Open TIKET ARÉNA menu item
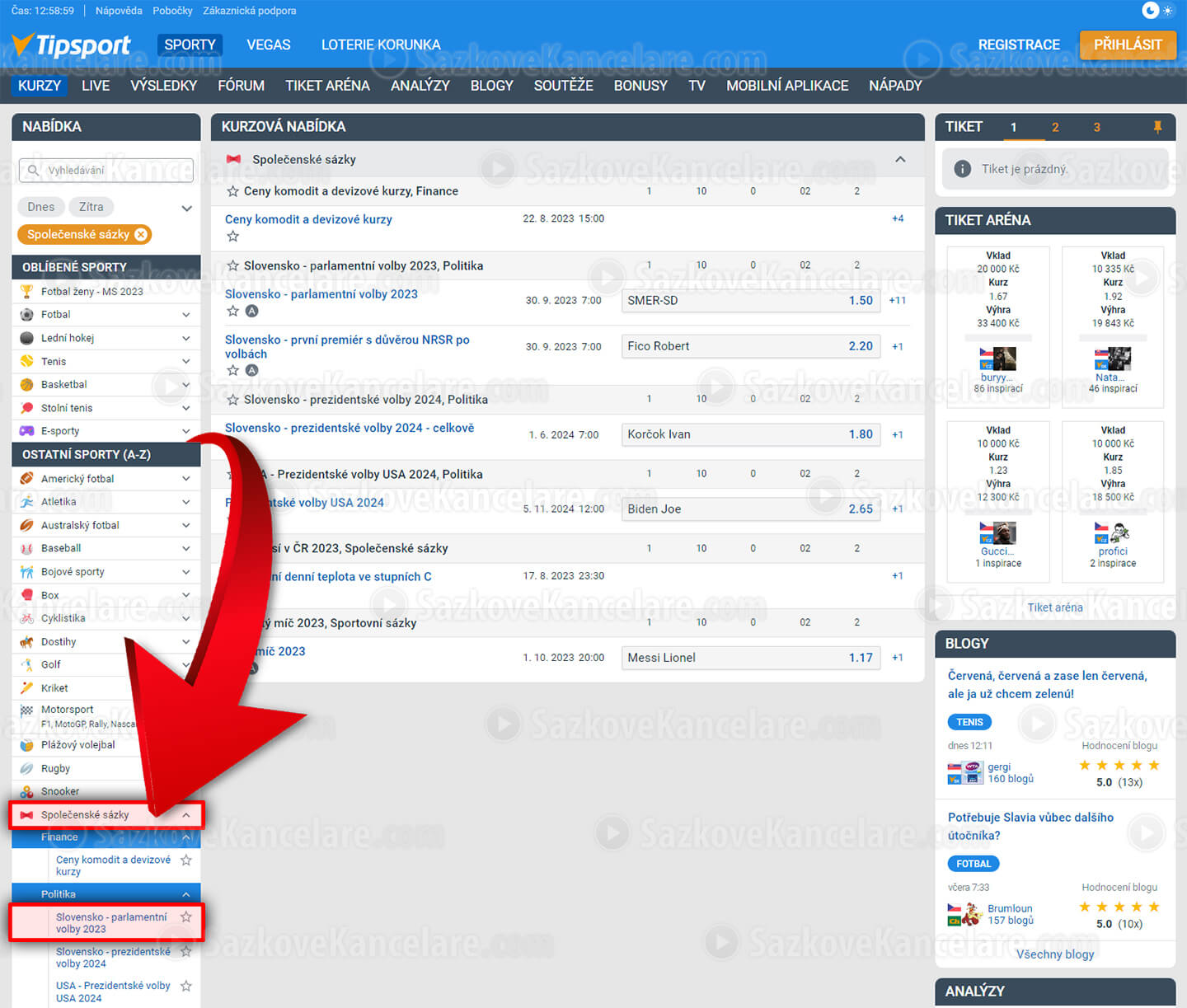This screenshot has width=1187, height=1008. pos(327,86)
